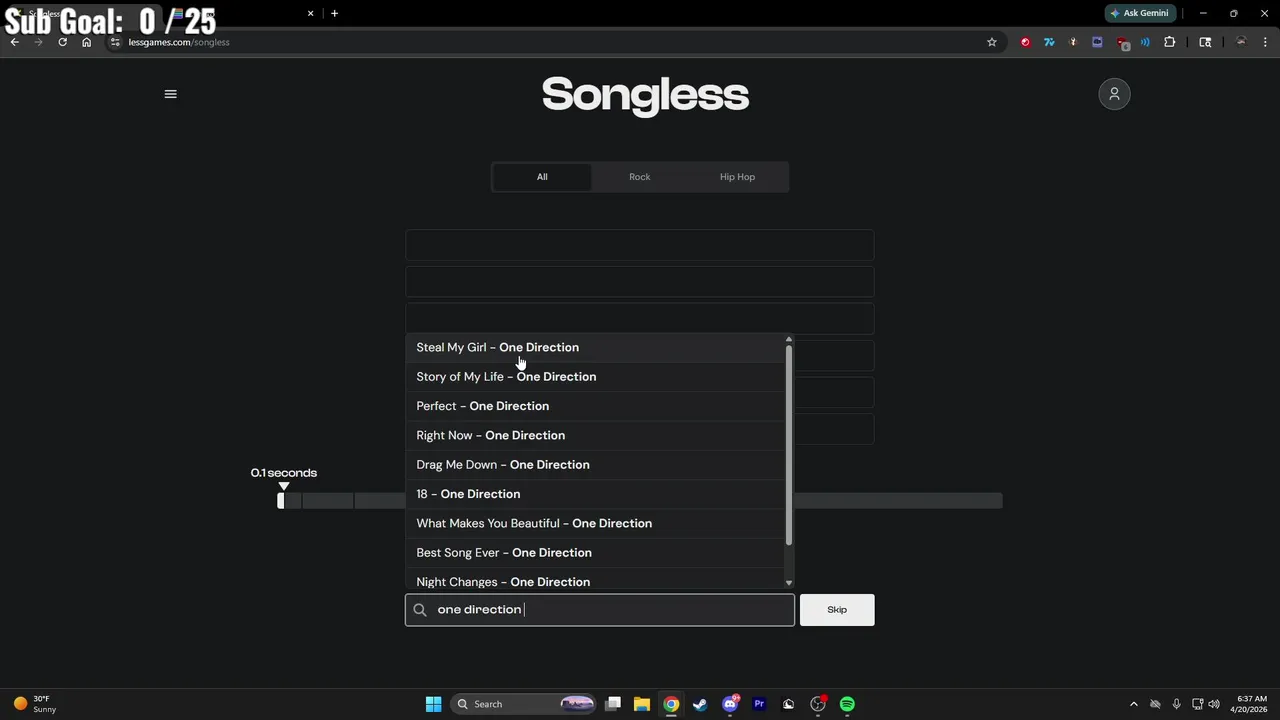This screenshot has height=720, width=1280.
Task: Open the blue sound-waves extension
Action: pyautogui.click(x=1145, y=42)
